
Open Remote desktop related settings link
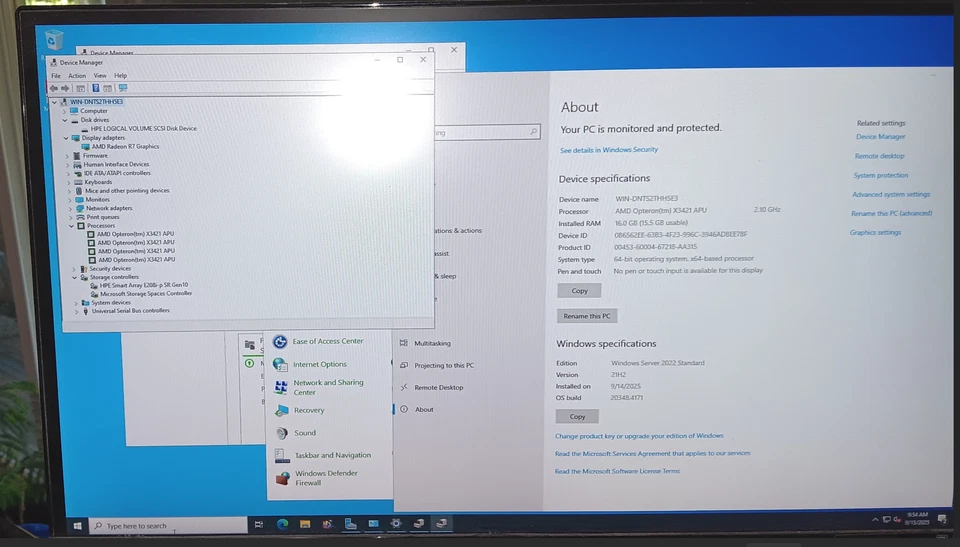[x=879, y=156]
